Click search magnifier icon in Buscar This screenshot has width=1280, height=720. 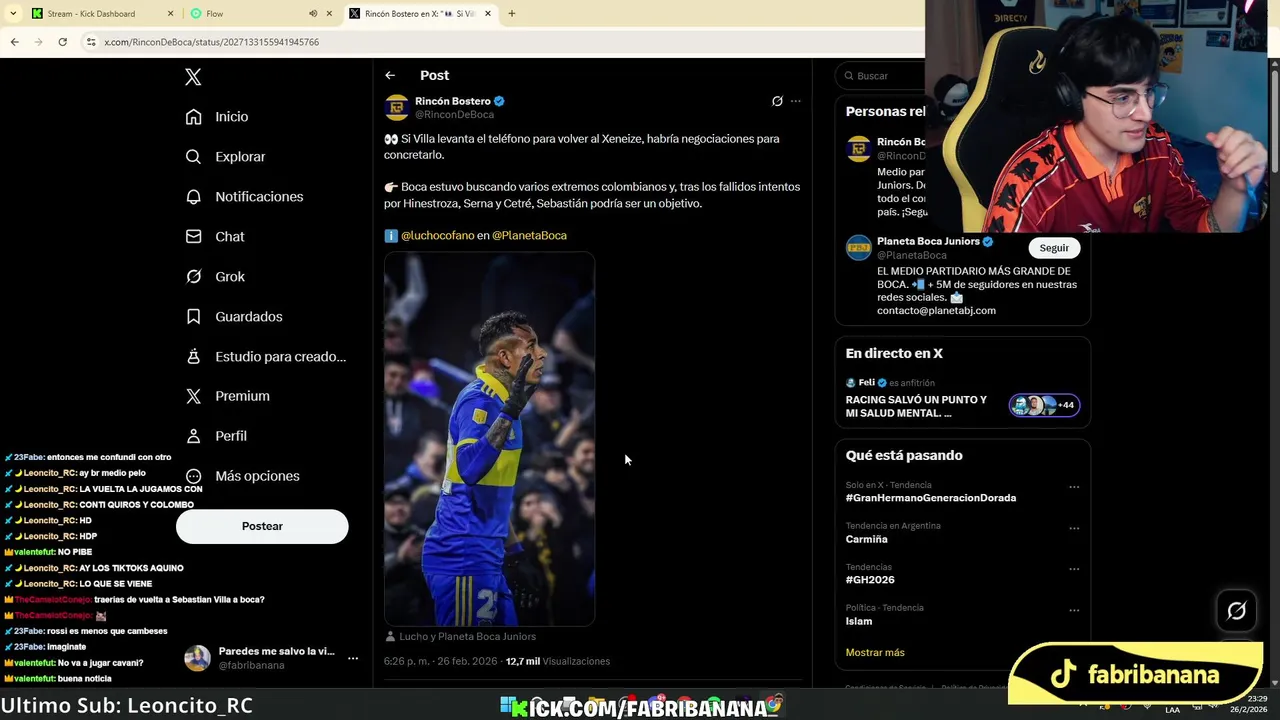point(849,76)
